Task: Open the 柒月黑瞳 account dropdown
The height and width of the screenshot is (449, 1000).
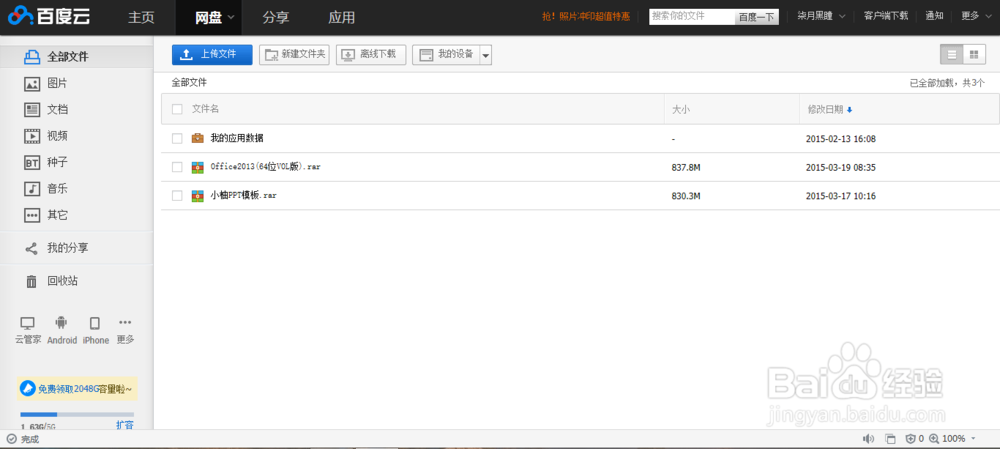Action: click(821, 16)
